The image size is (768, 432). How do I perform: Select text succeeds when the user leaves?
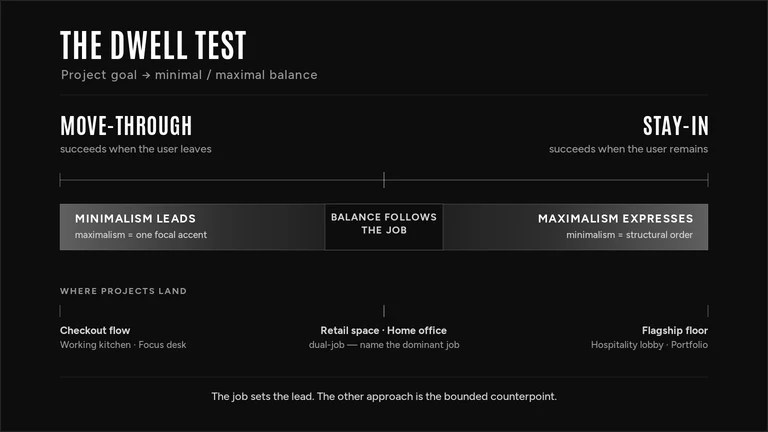pyautogui.click(x=136, y=149)
